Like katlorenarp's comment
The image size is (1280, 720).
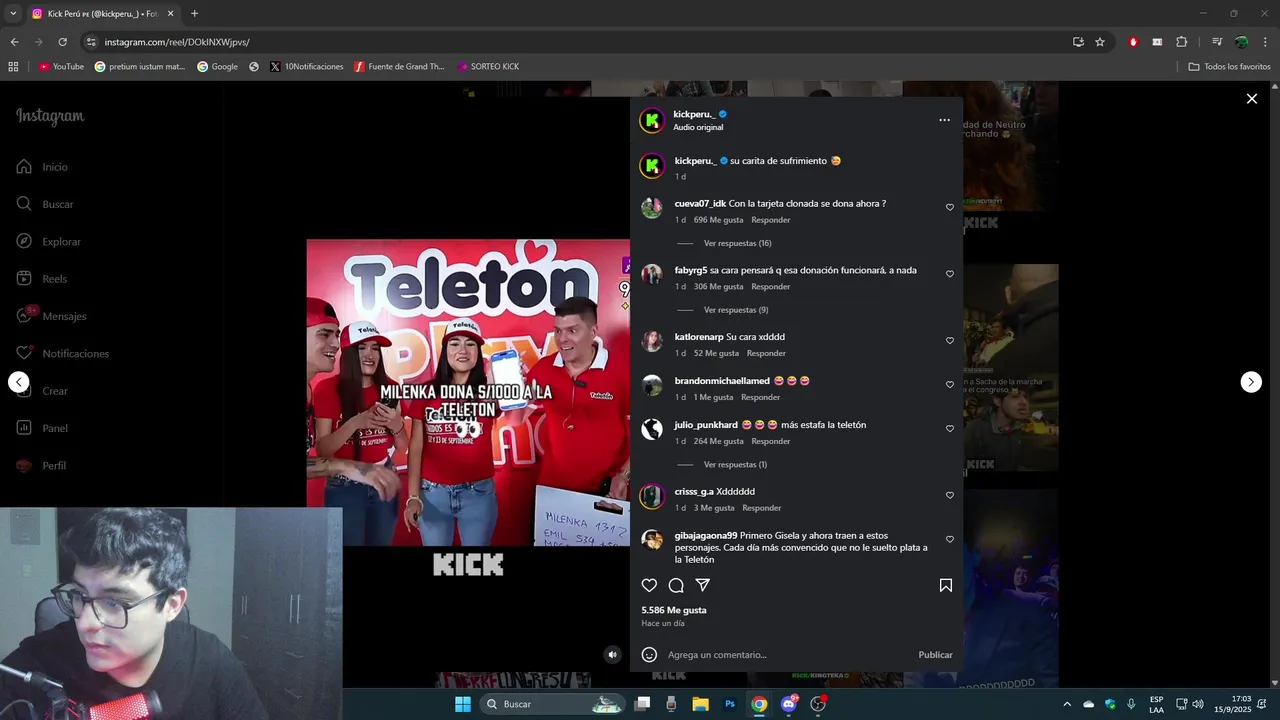950,341
